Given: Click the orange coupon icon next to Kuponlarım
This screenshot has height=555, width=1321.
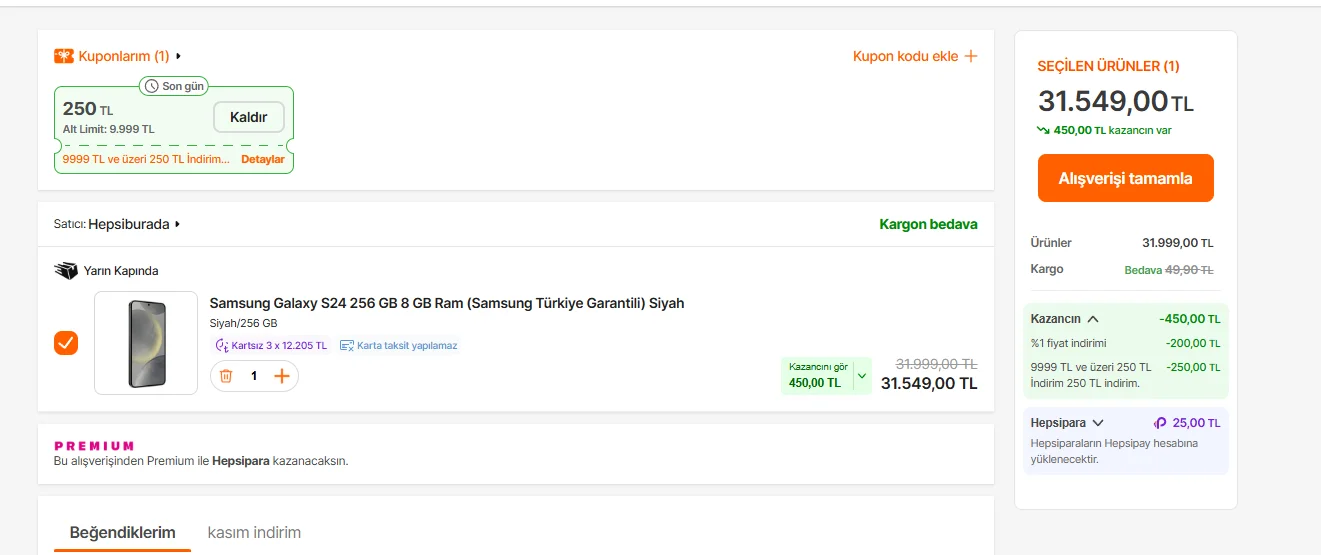Looking at the screenshot, I should [64, 56].
